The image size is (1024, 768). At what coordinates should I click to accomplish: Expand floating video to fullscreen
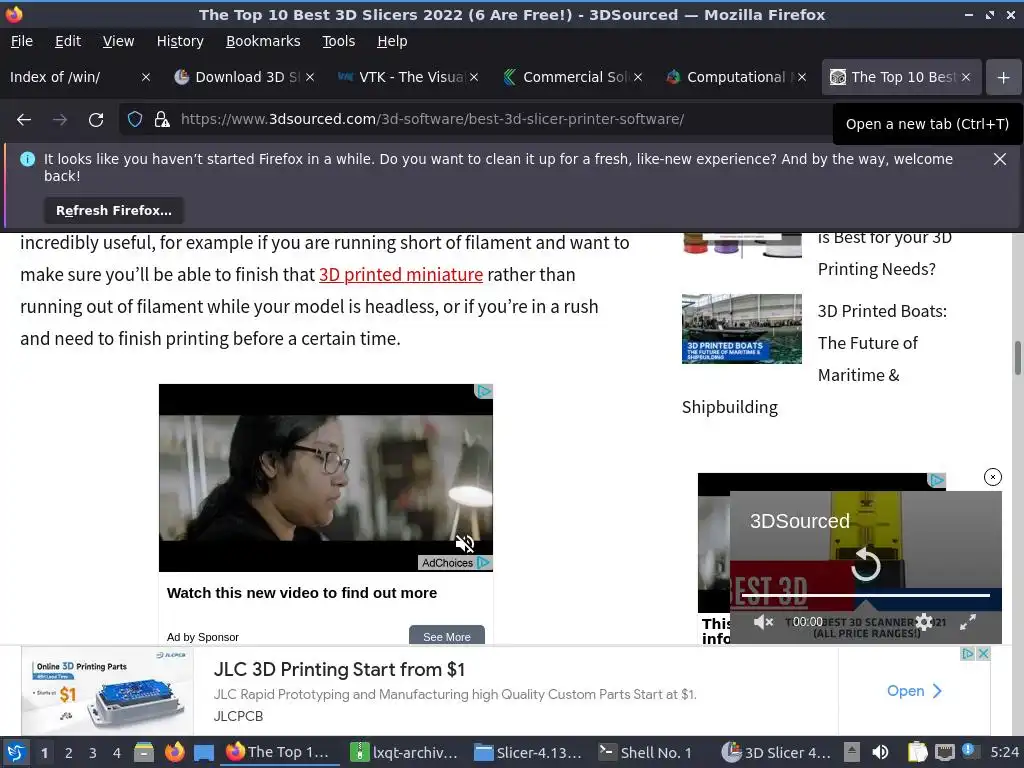click(968, 622)
